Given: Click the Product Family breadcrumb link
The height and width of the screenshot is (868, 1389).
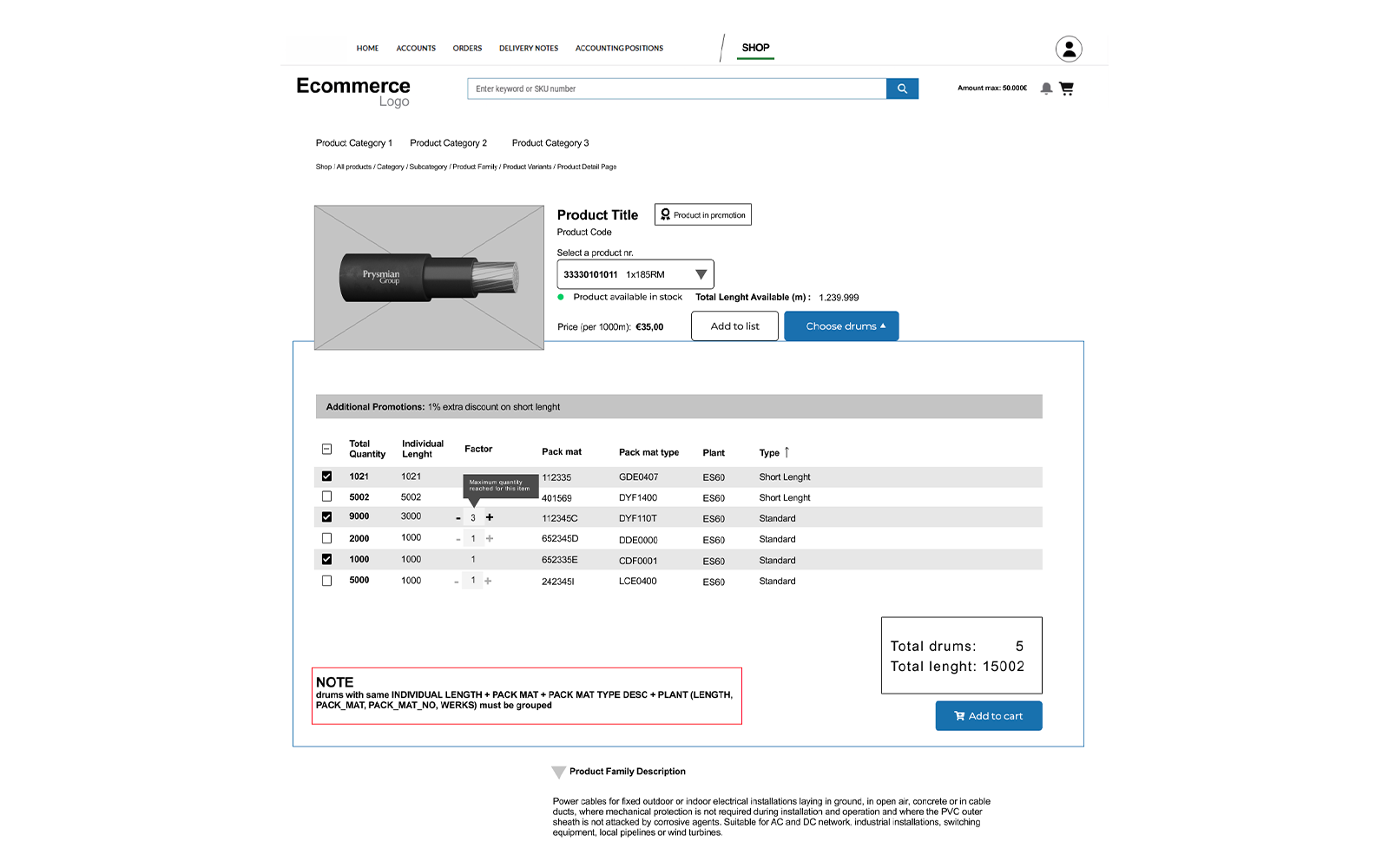Looking at the screenshot, I should (475, 167).
